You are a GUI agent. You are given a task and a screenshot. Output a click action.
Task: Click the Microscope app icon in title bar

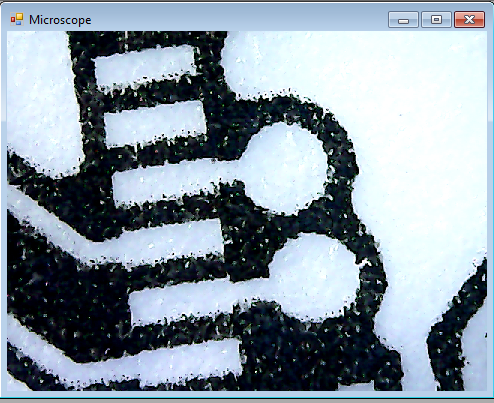point(17,19)
